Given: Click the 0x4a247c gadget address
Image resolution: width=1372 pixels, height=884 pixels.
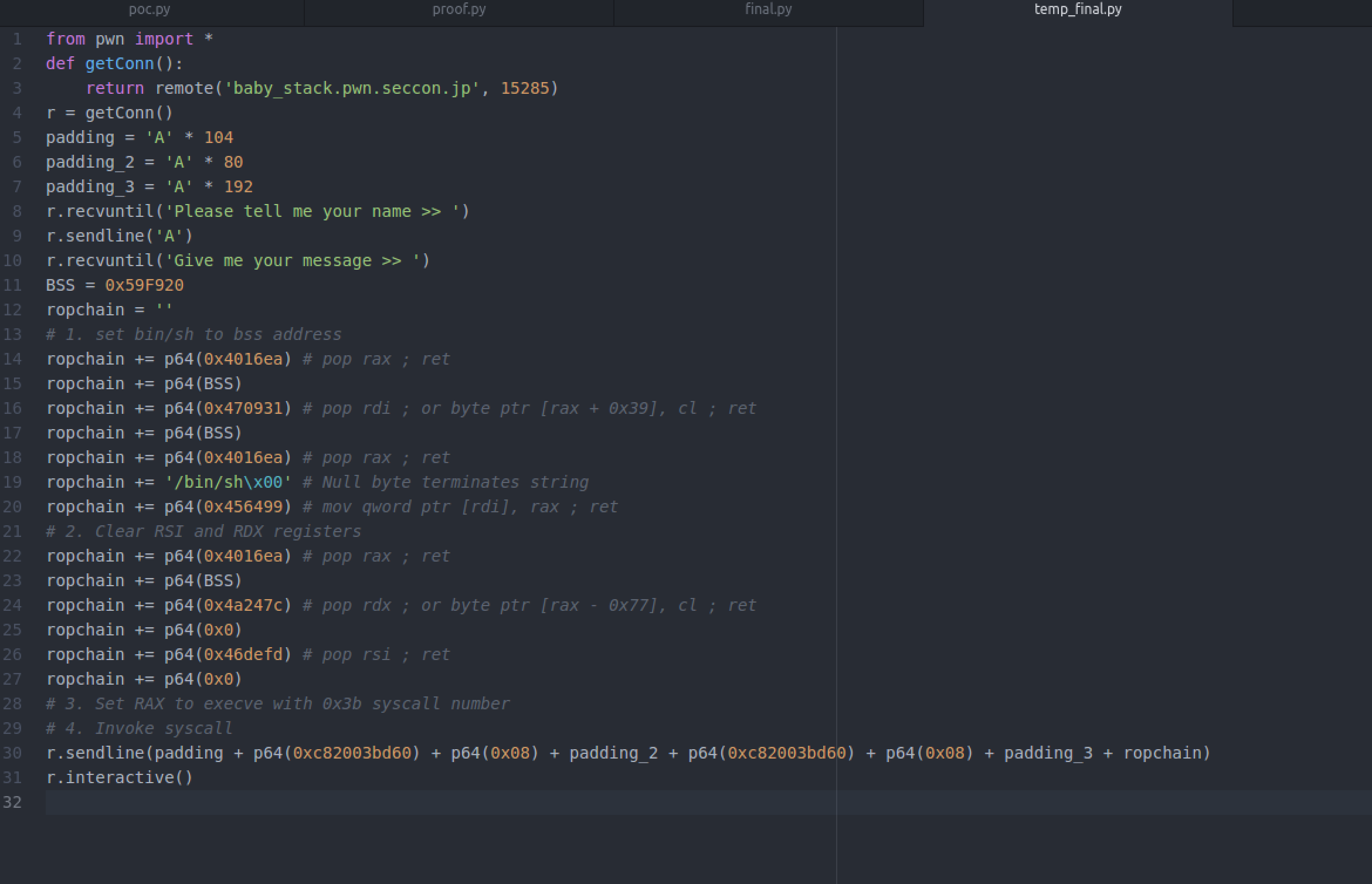Looking at the screenshot, I should coord(243,606).
